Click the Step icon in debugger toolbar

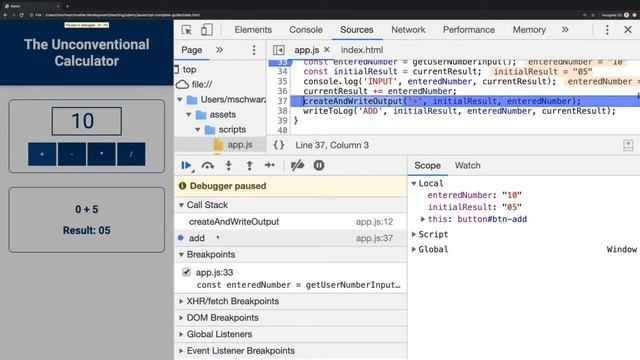(270, 165)
